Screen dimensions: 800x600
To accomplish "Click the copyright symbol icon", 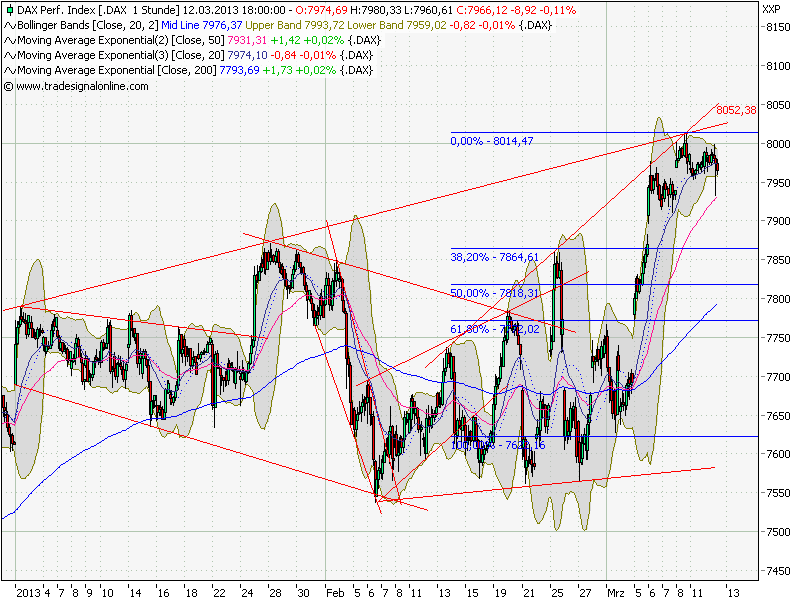I will [9, 86].
